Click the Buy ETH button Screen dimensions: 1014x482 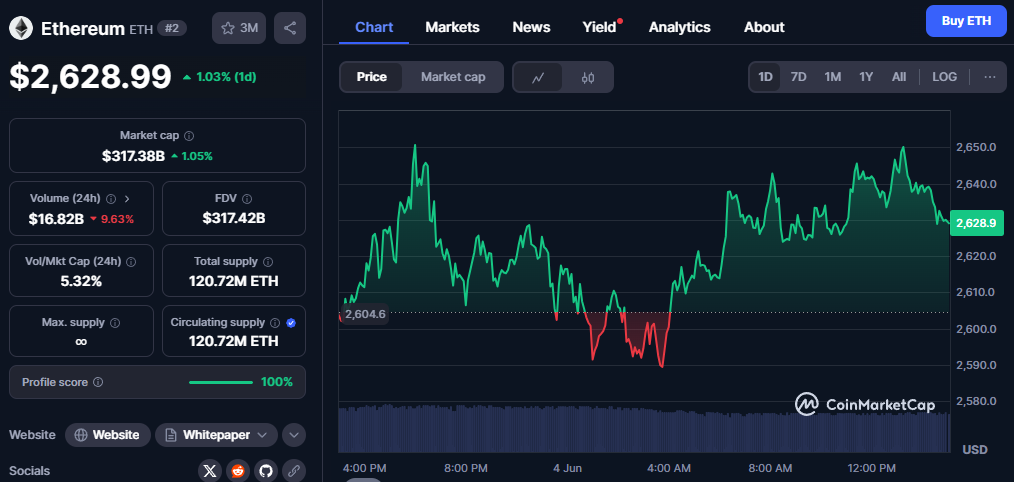[965, 21]
